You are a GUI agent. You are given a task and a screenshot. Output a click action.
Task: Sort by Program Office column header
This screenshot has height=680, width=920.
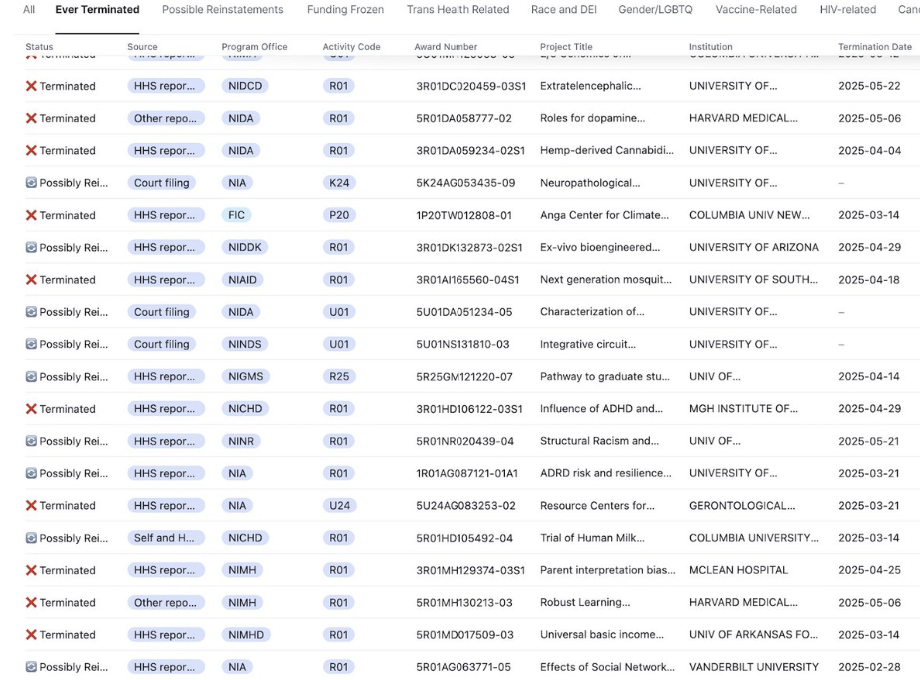[x=254, y=47]
